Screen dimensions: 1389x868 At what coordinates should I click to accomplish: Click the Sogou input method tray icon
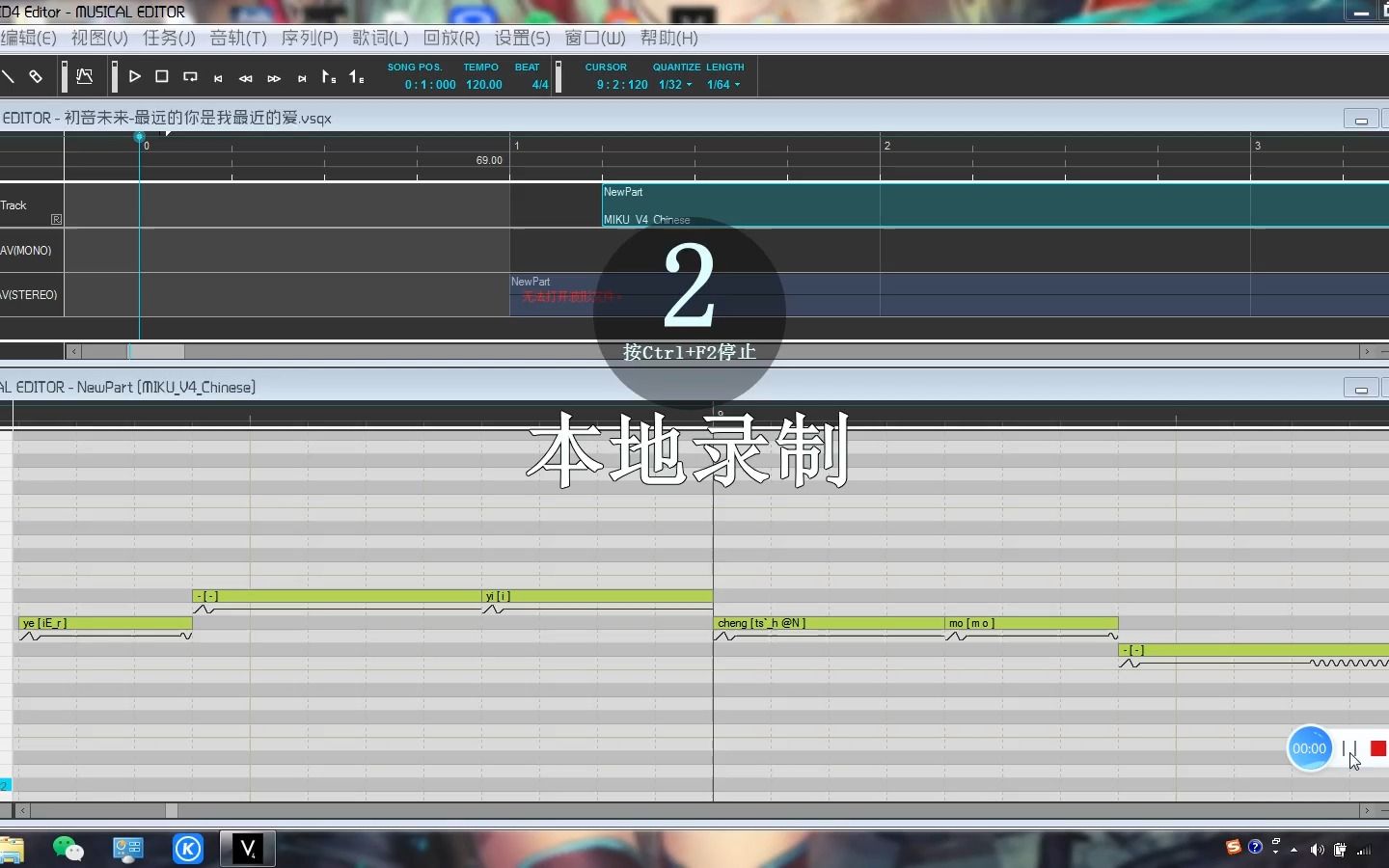pyautogui.click(x=1233, y=848)
